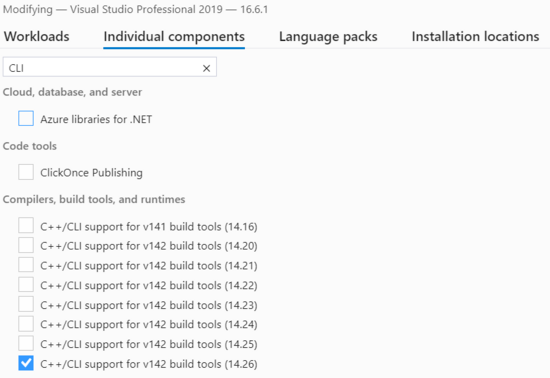This screenshot has width=550, height=378.
Task: Click inside the CLI search field
Action: click(x=102, y=67)
